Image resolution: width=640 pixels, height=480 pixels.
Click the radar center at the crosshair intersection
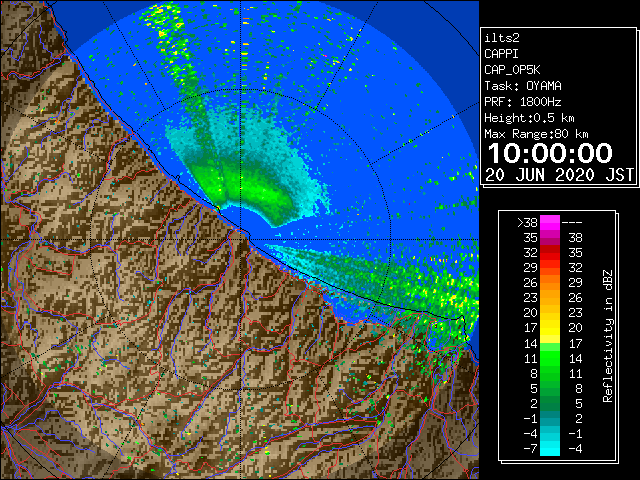coord(241,239)
